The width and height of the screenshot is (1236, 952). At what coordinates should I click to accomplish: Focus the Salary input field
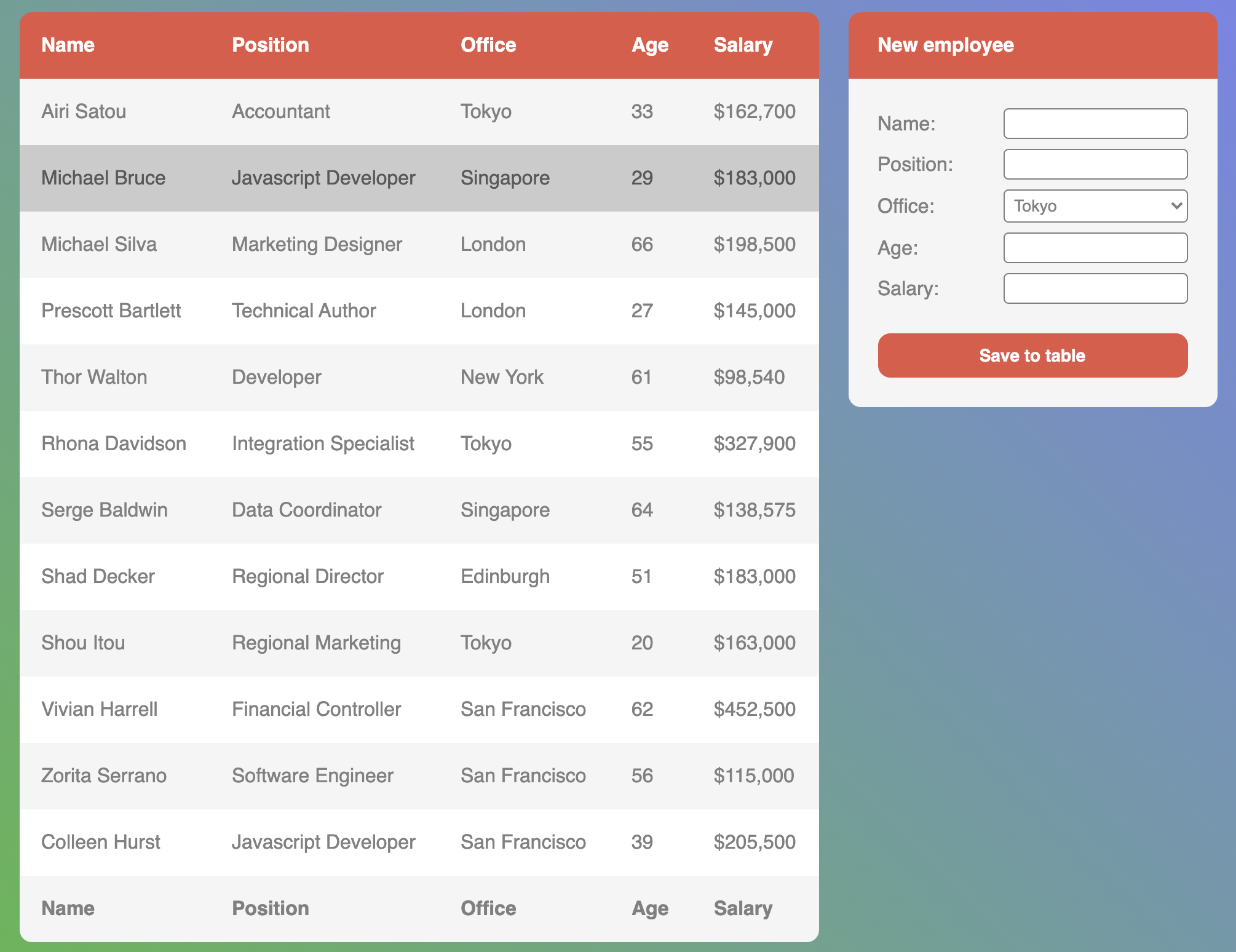tap(1095, 288)
